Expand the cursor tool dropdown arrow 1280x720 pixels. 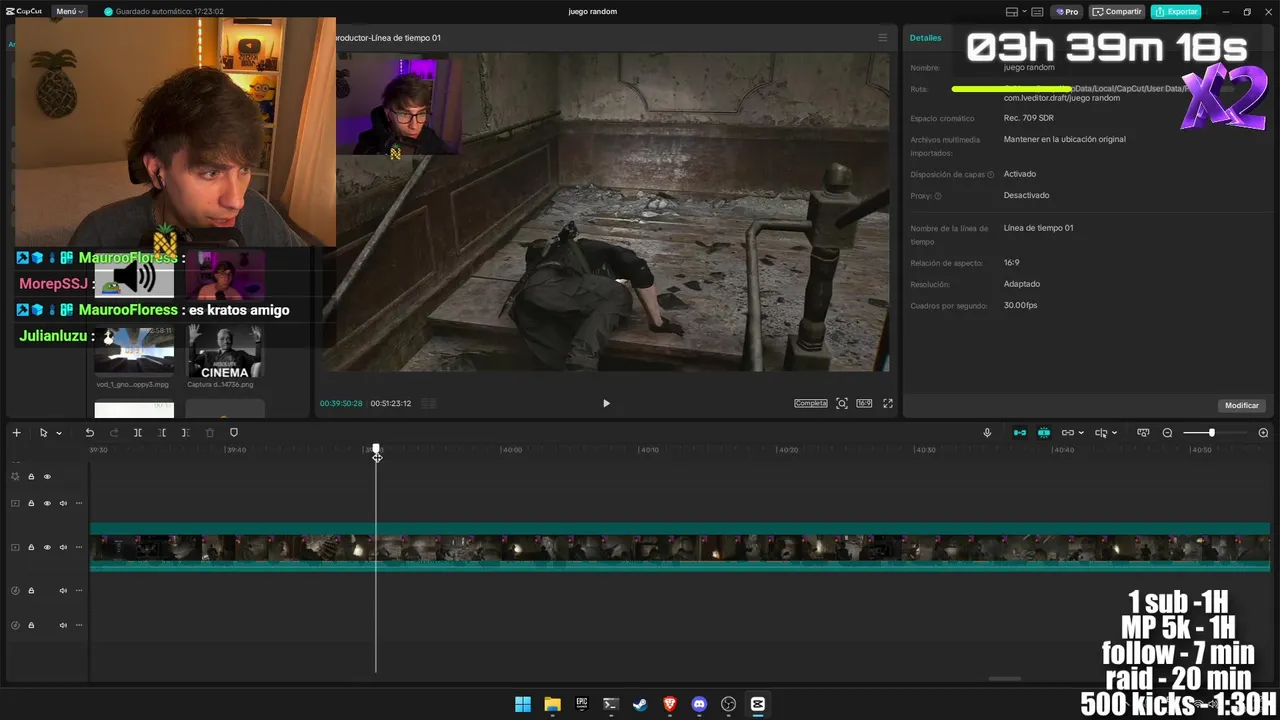59,433
